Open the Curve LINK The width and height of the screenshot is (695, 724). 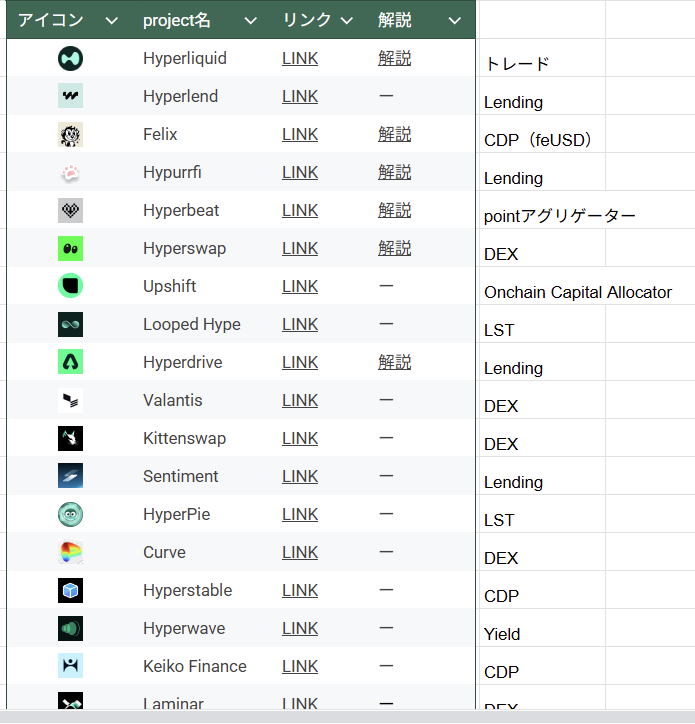(300, 552)
